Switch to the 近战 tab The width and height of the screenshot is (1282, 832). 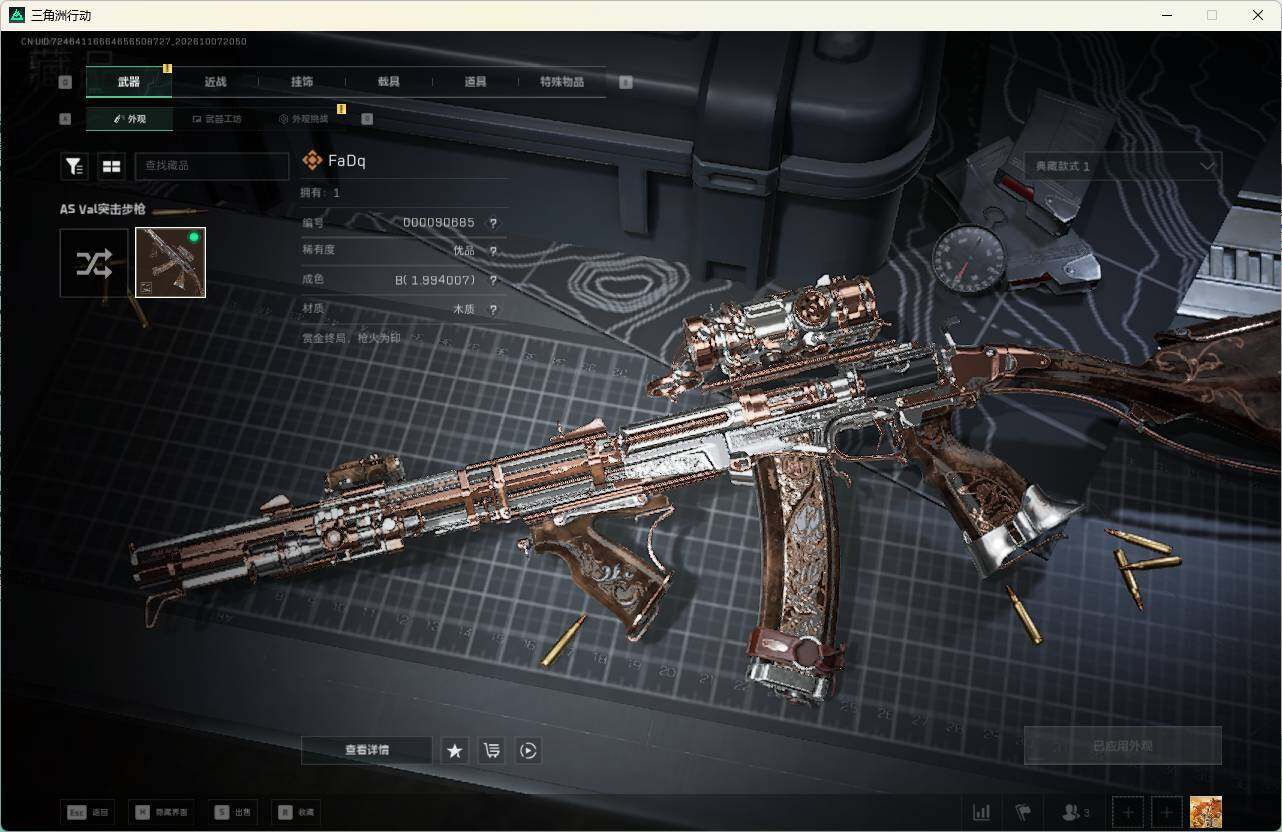215,82
